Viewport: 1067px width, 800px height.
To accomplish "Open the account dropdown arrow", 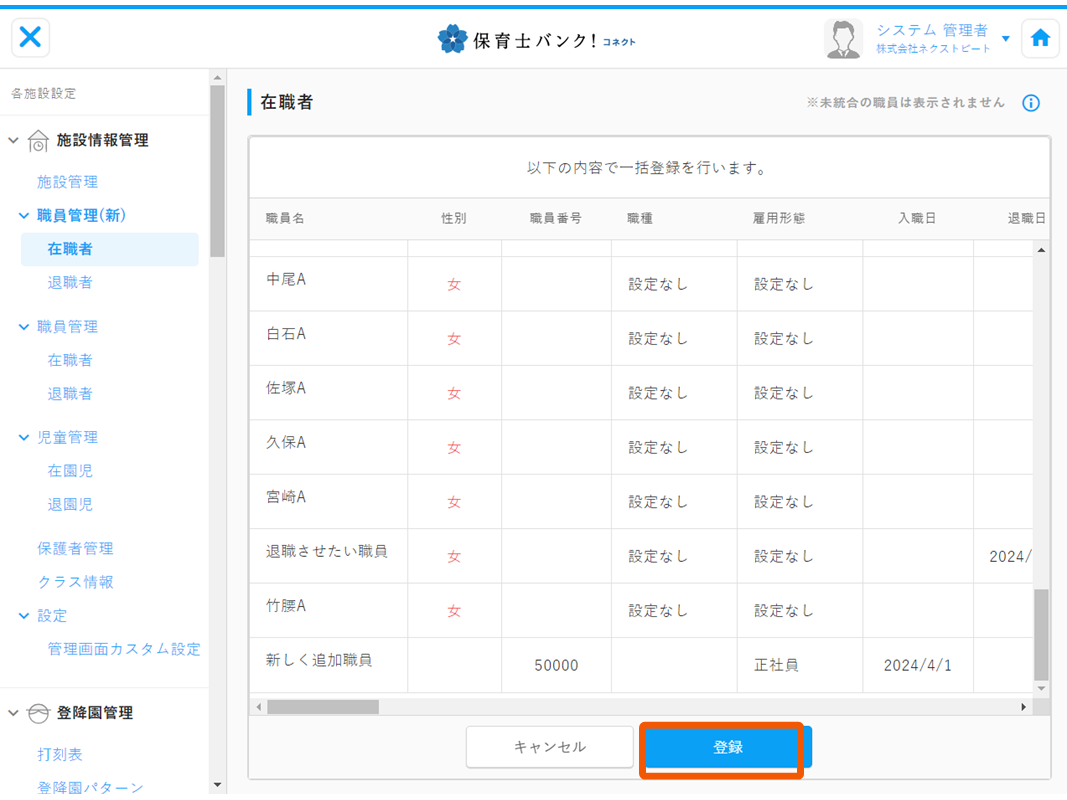I will [x=1006, y=39].
